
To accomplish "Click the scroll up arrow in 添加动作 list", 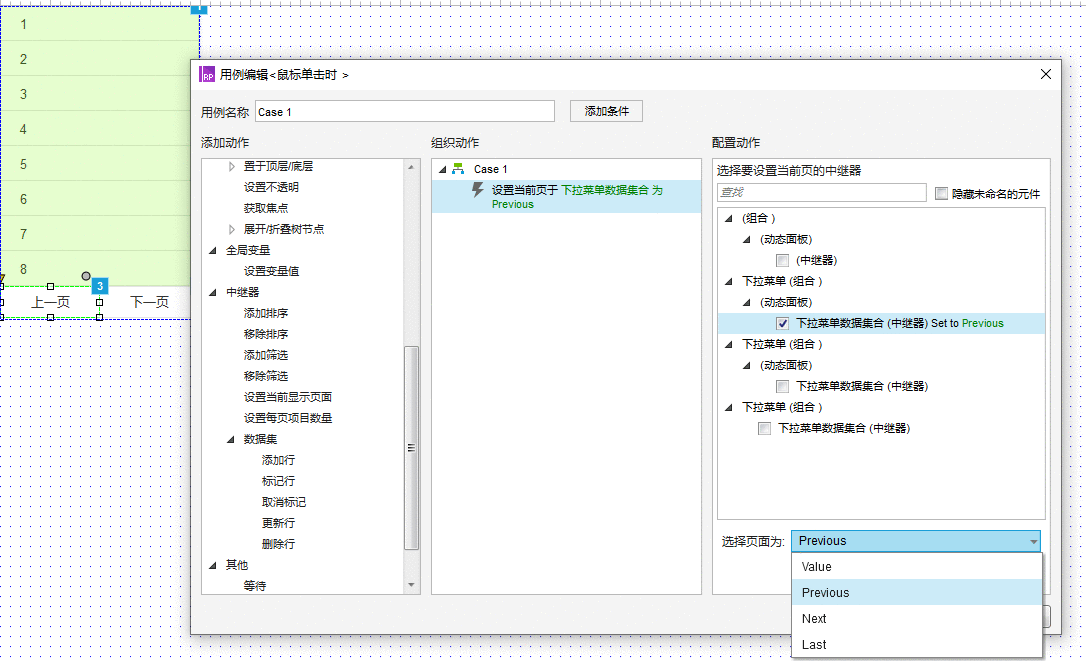I will [411, 167].
